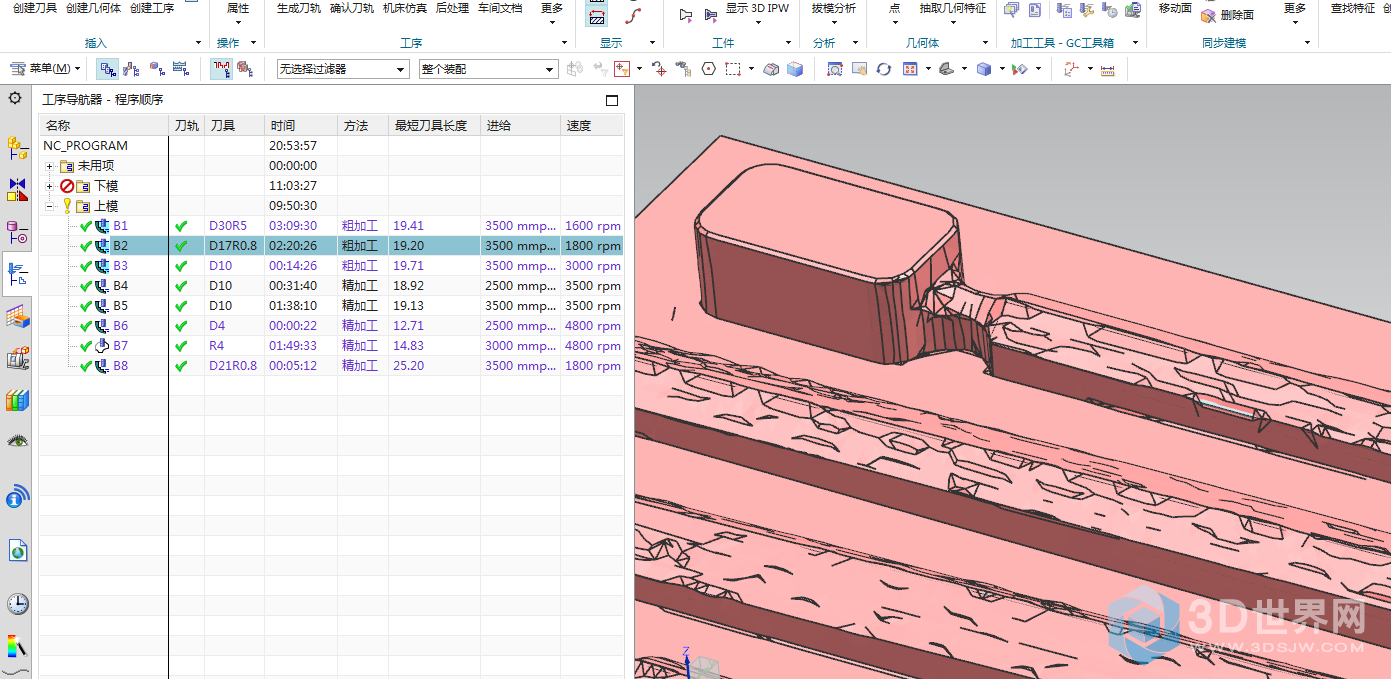1391x679 pixels.
Task: Click the 生成刀轨 button
Action: (x=299, y=8)
